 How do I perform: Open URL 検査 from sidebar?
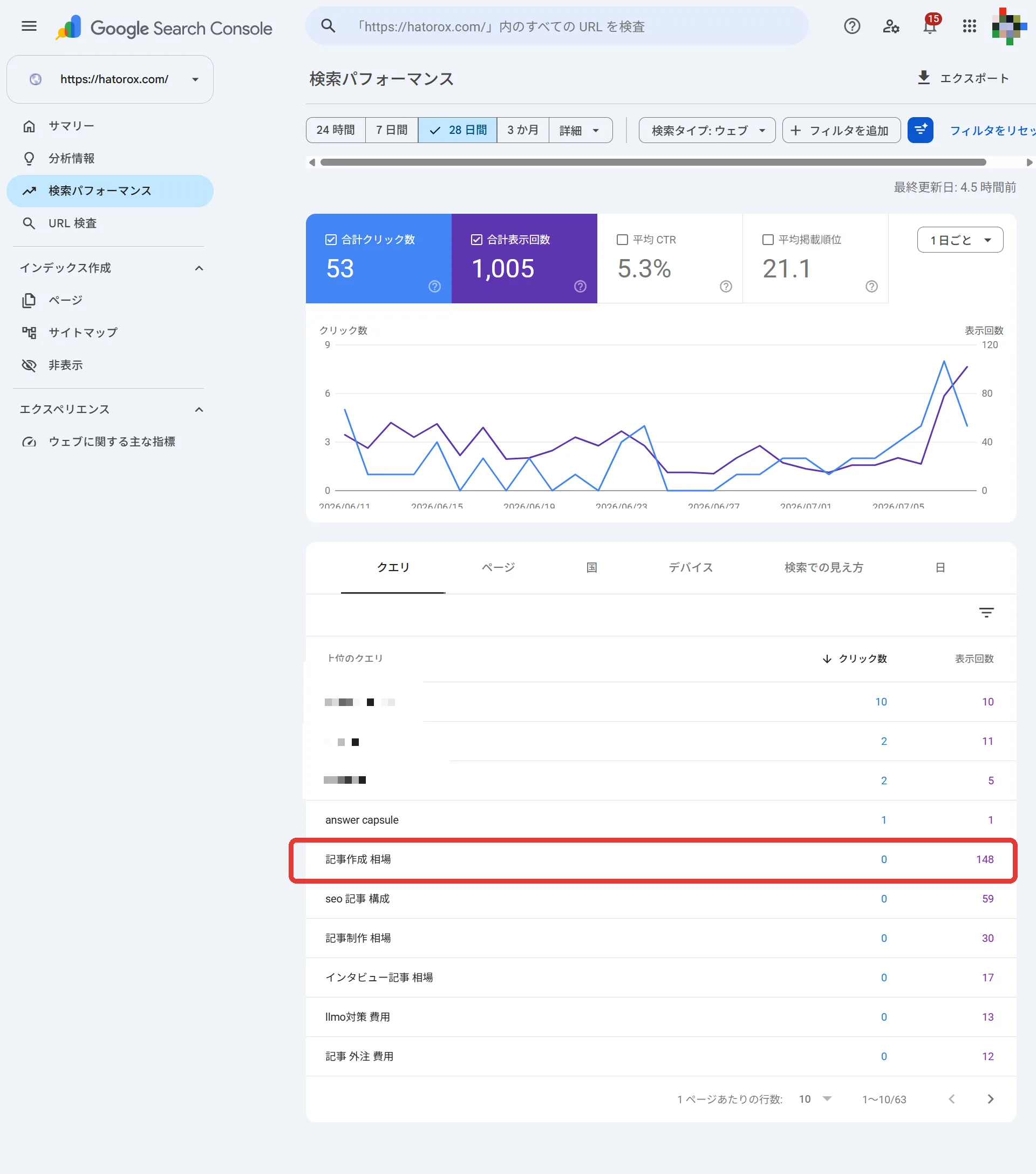pyautogui.click(x=110, y=223)
